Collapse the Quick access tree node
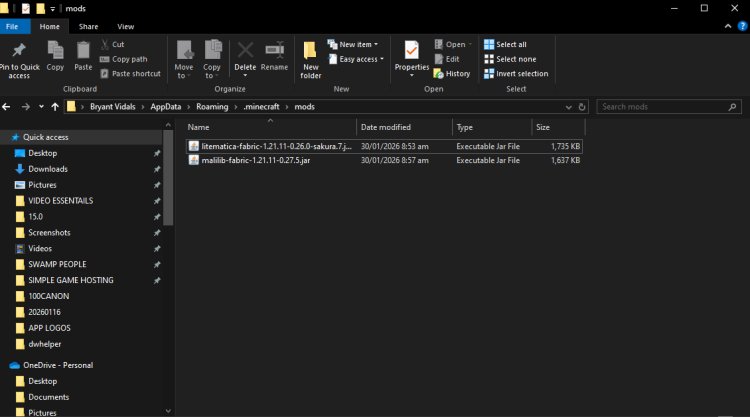Viewport: 750px width, 417px height. click(5, 137)
